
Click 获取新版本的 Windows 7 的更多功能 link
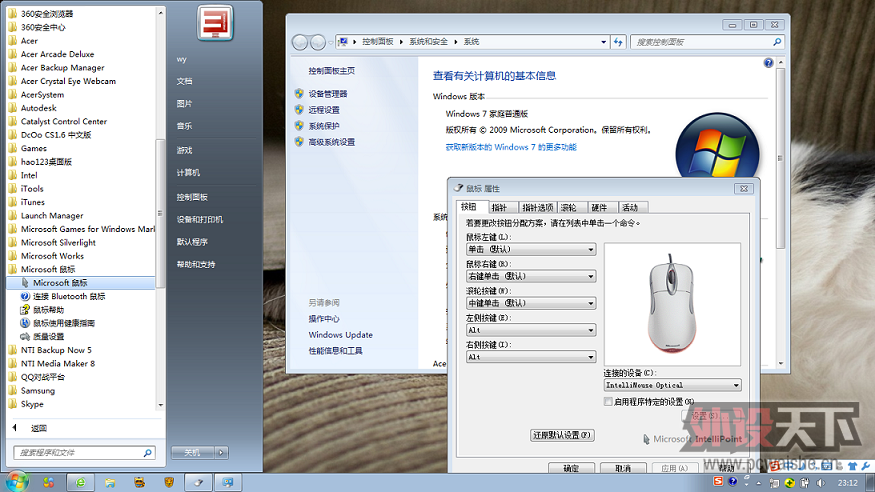pos(511,147)
